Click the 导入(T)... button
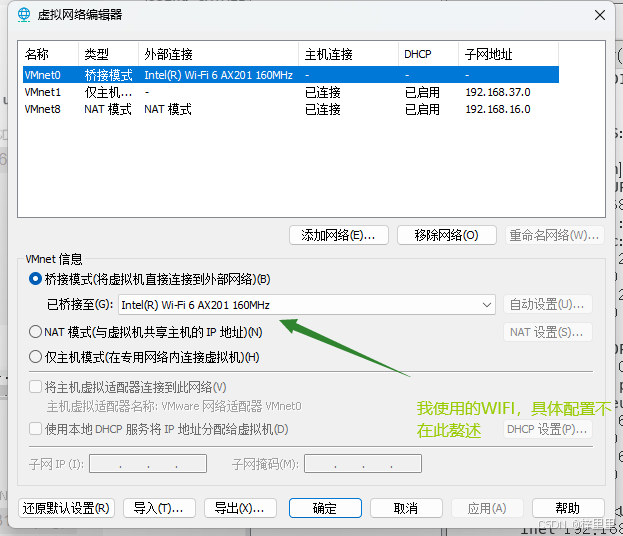623x536 pixels. coord(159,508)
